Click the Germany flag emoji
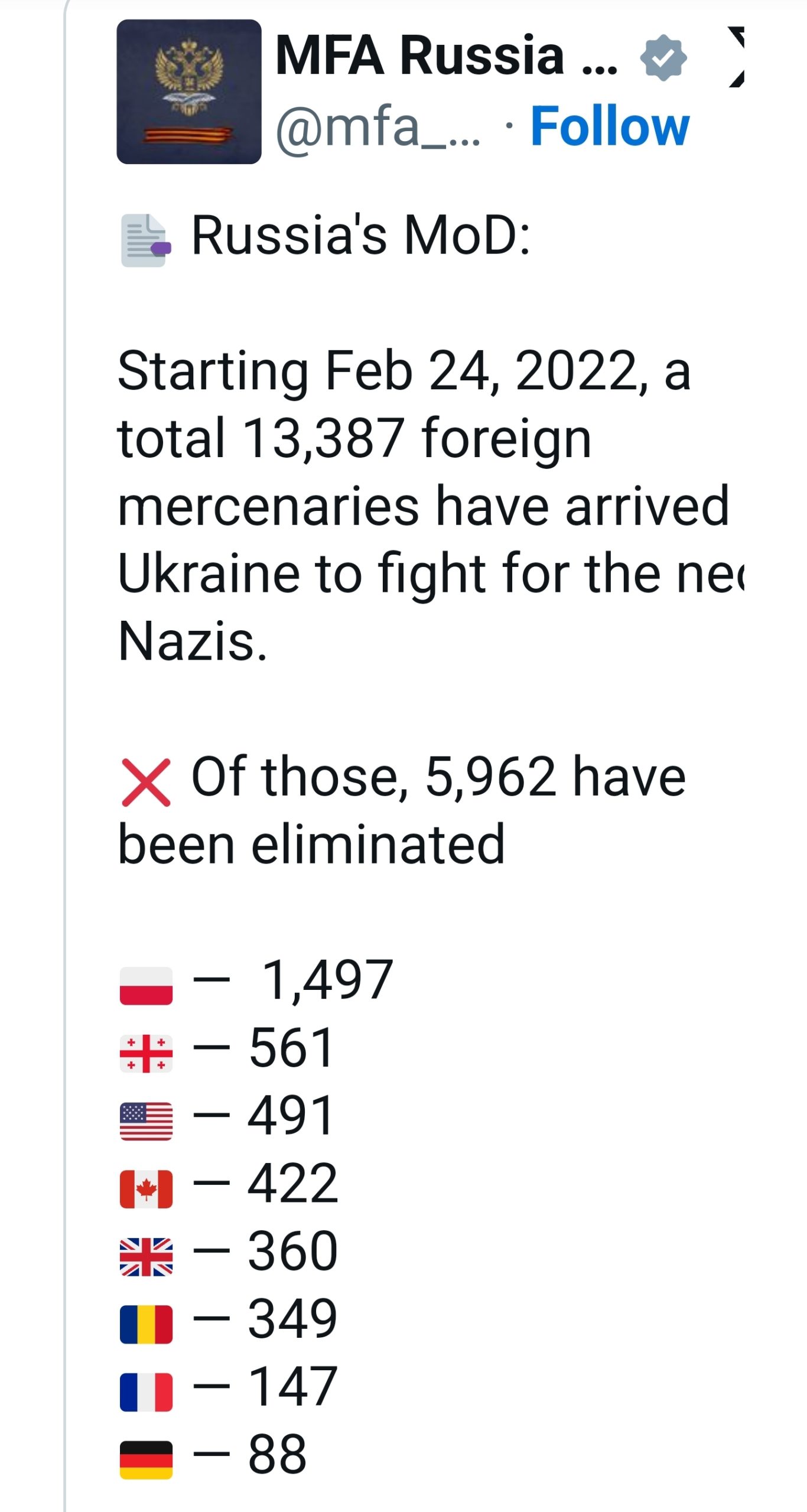Viewport: 807px width, 1512px height. point(146,1460)
